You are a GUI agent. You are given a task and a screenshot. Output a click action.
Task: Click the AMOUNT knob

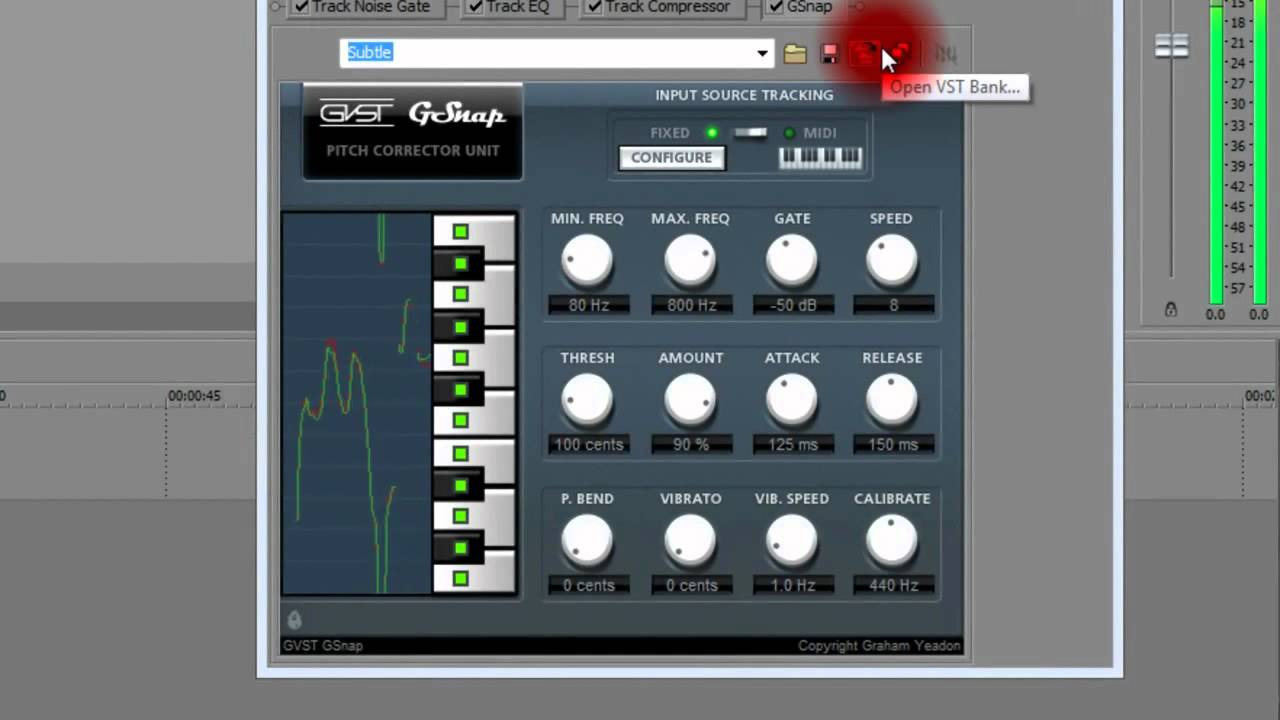pyautogui.click(x=690, y=401)
